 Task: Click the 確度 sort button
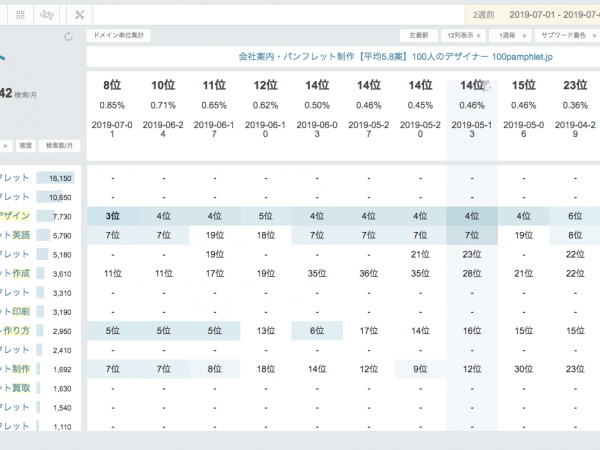(x=26, y=146)
